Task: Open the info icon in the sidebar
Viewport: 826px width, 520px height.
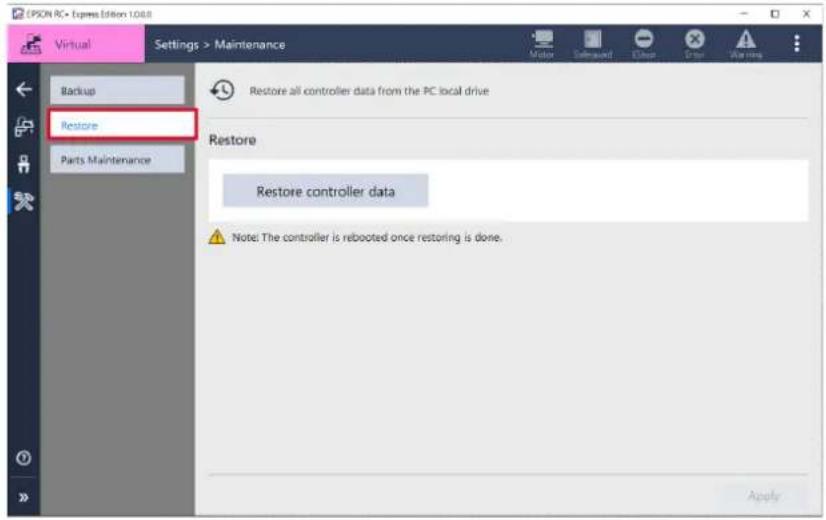Action: pyautogui.click(x=24, y=458)
